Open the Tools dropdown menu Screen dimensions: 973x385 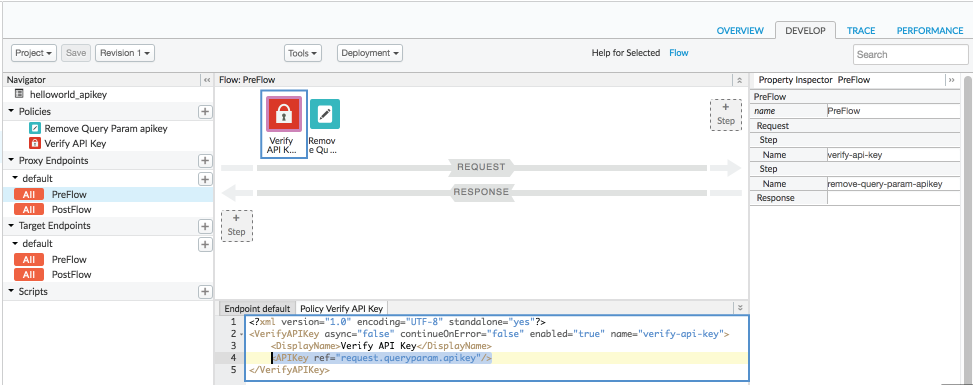[303, 53]
